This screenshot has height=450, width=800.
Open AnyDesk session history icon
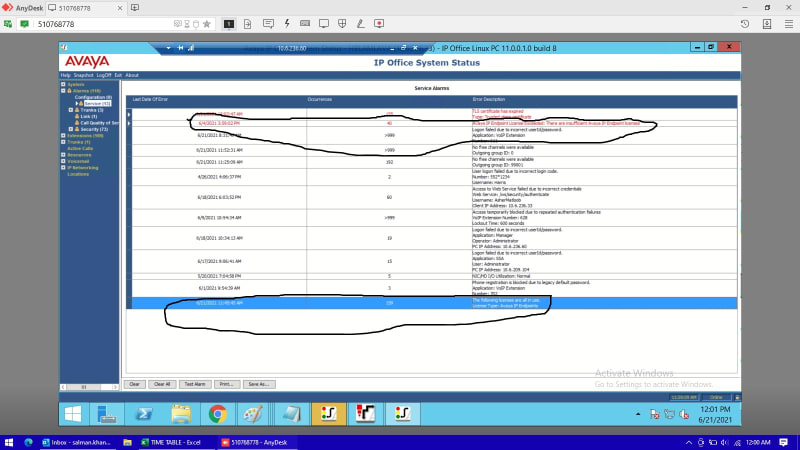pyautogui.click(x=745, y=23)
